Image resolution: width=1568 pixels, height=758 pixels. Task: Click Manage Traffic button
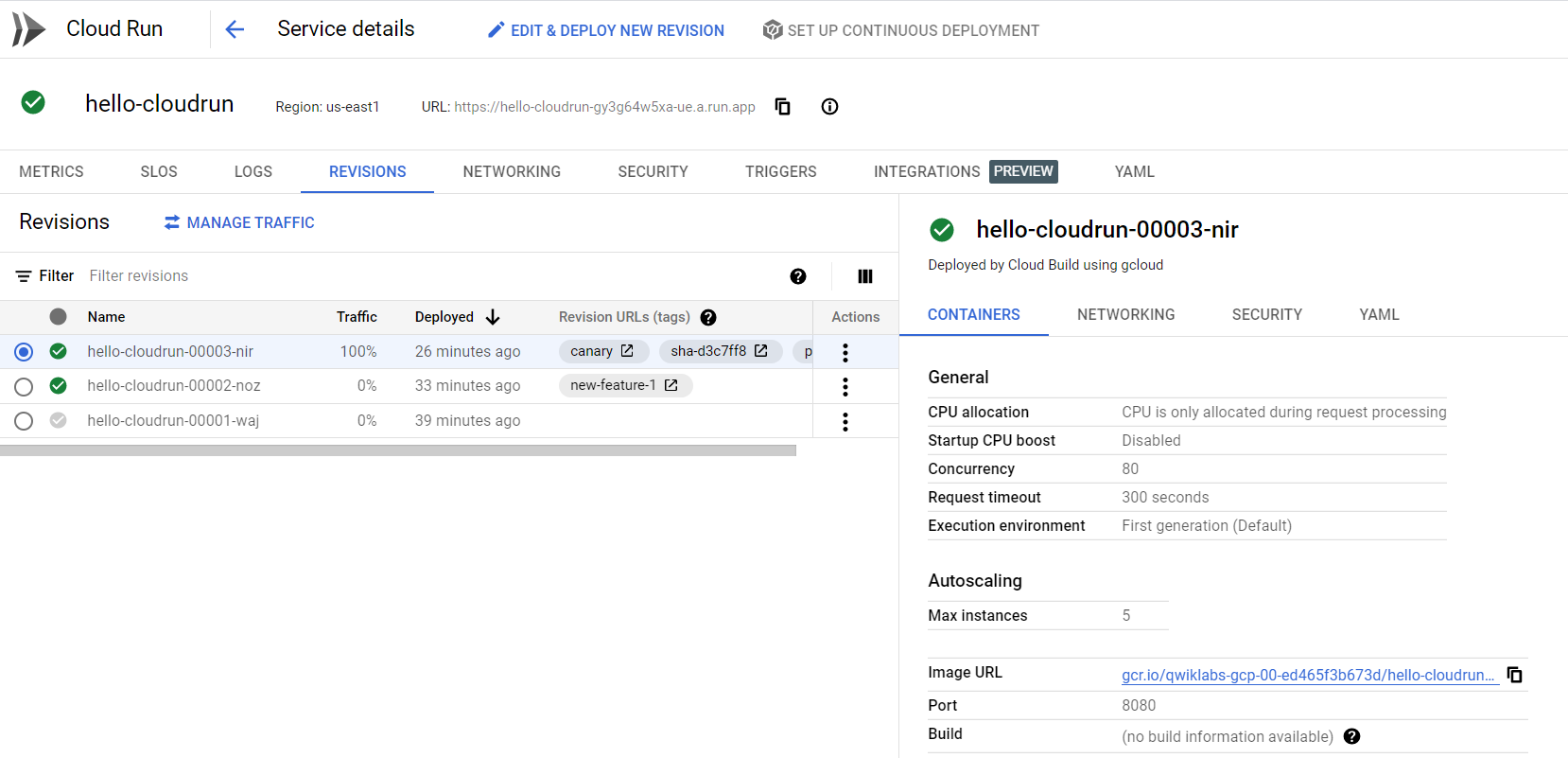point(238,222)
